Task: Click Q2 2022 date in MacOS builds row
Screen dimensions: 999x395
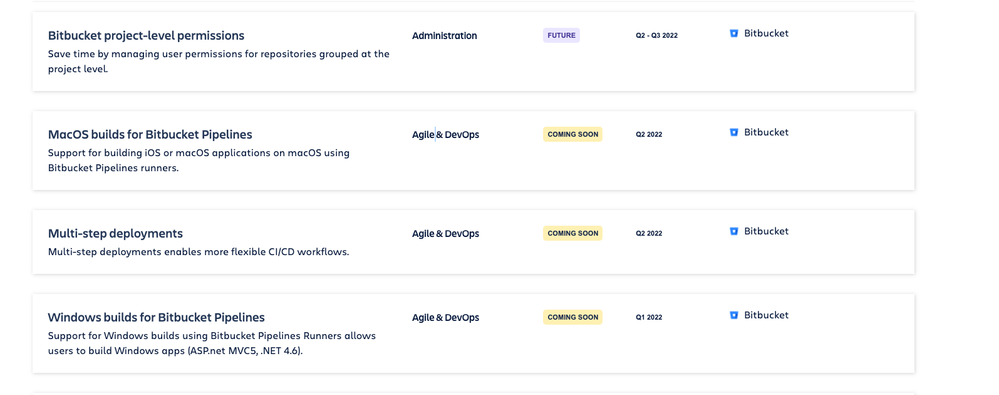Action: (x=649, y=134)
